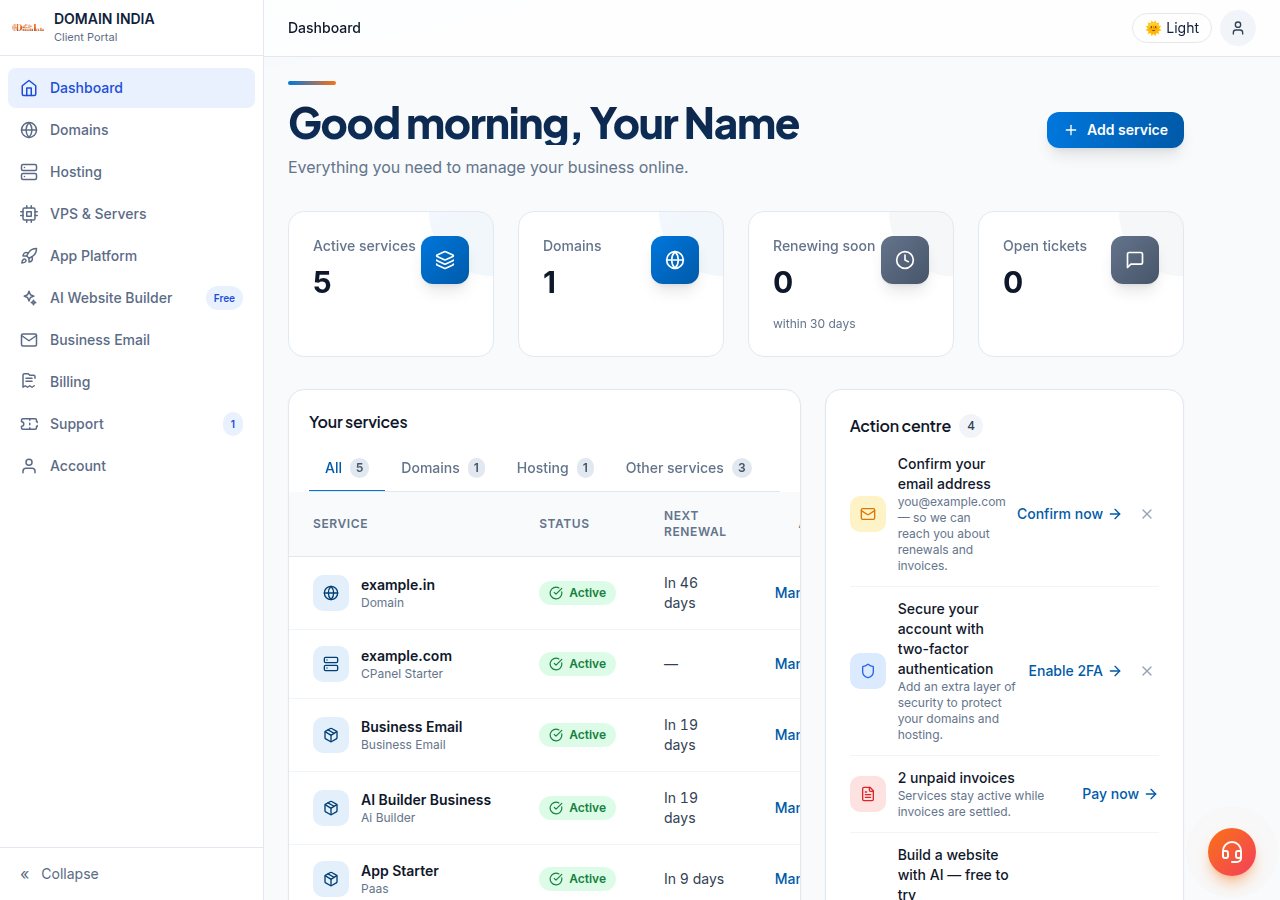The image size is (1280, 900).
Task: Click the Business Email envelope icon in sidebar
Action: click(x=29, y=340)
